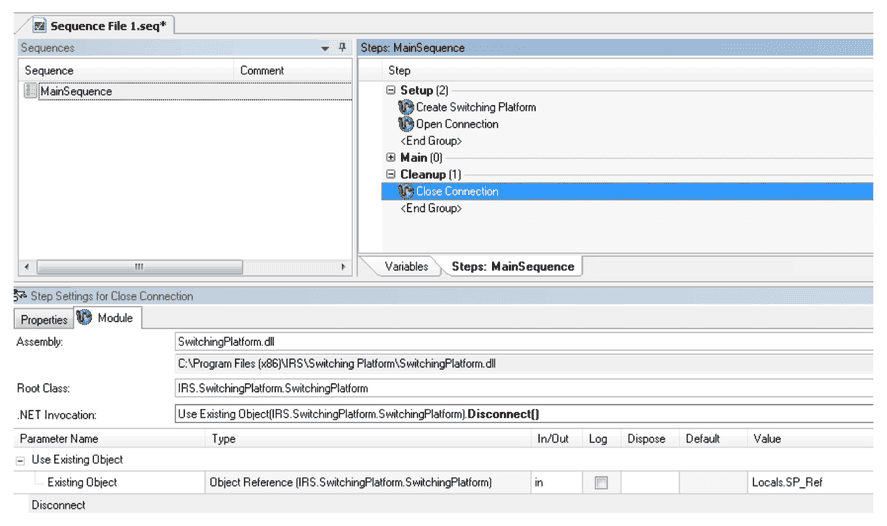Click the Sequence File 1.seq tab icon
Viewport: 887px width, 526px height.
(39, 26)
